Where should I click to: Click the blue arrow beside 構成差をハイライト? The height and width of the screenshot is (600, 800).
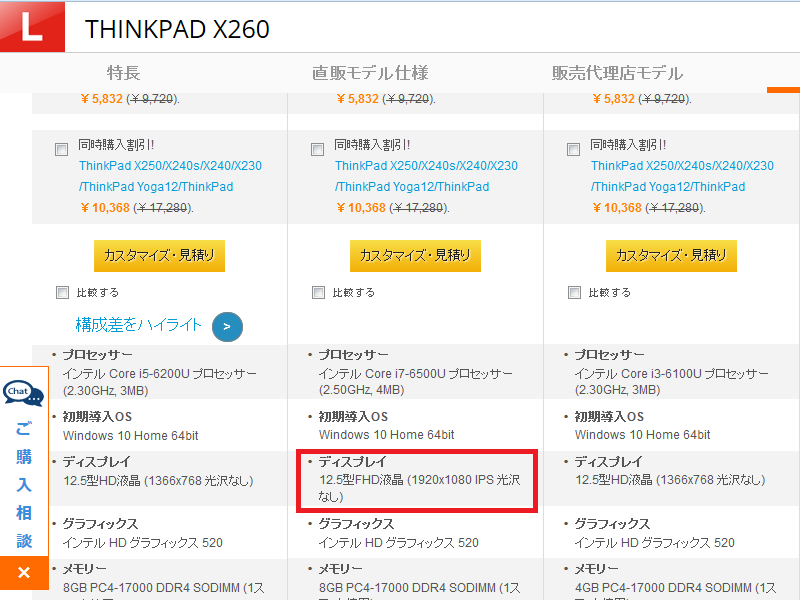tap(227, 327)
